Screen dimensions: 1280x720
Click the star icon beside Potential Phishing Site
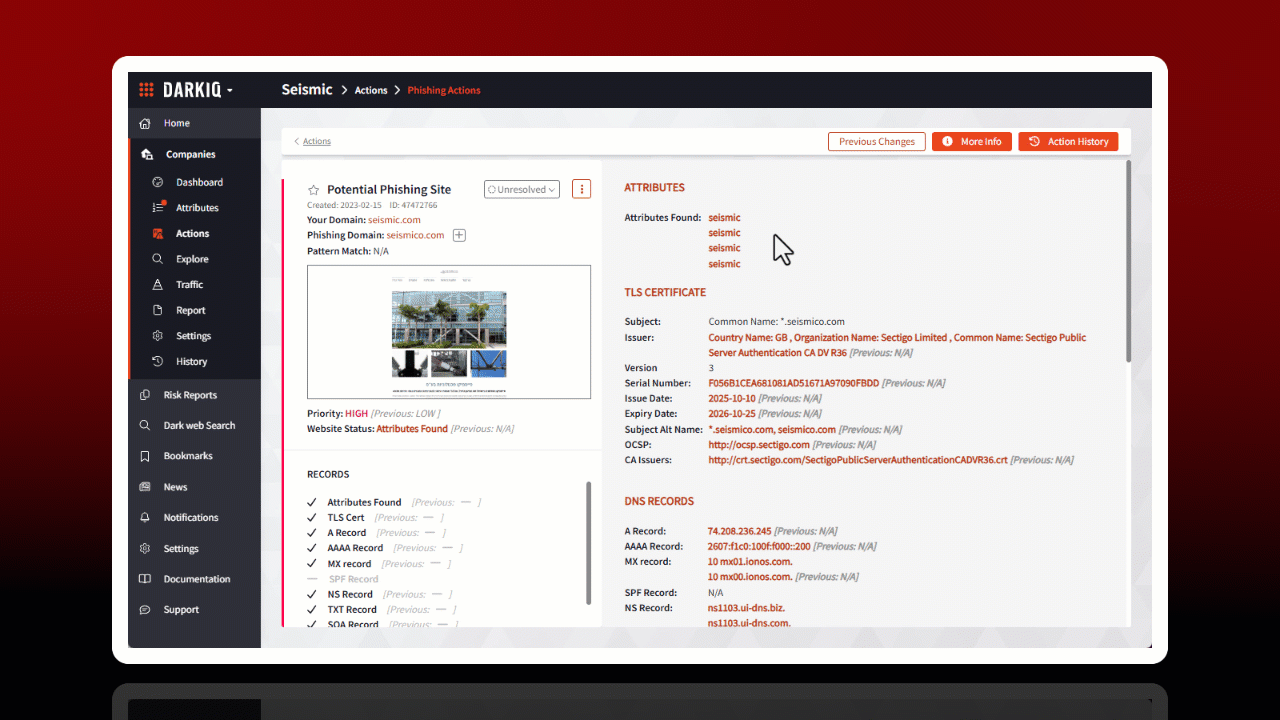coord(313,190)
